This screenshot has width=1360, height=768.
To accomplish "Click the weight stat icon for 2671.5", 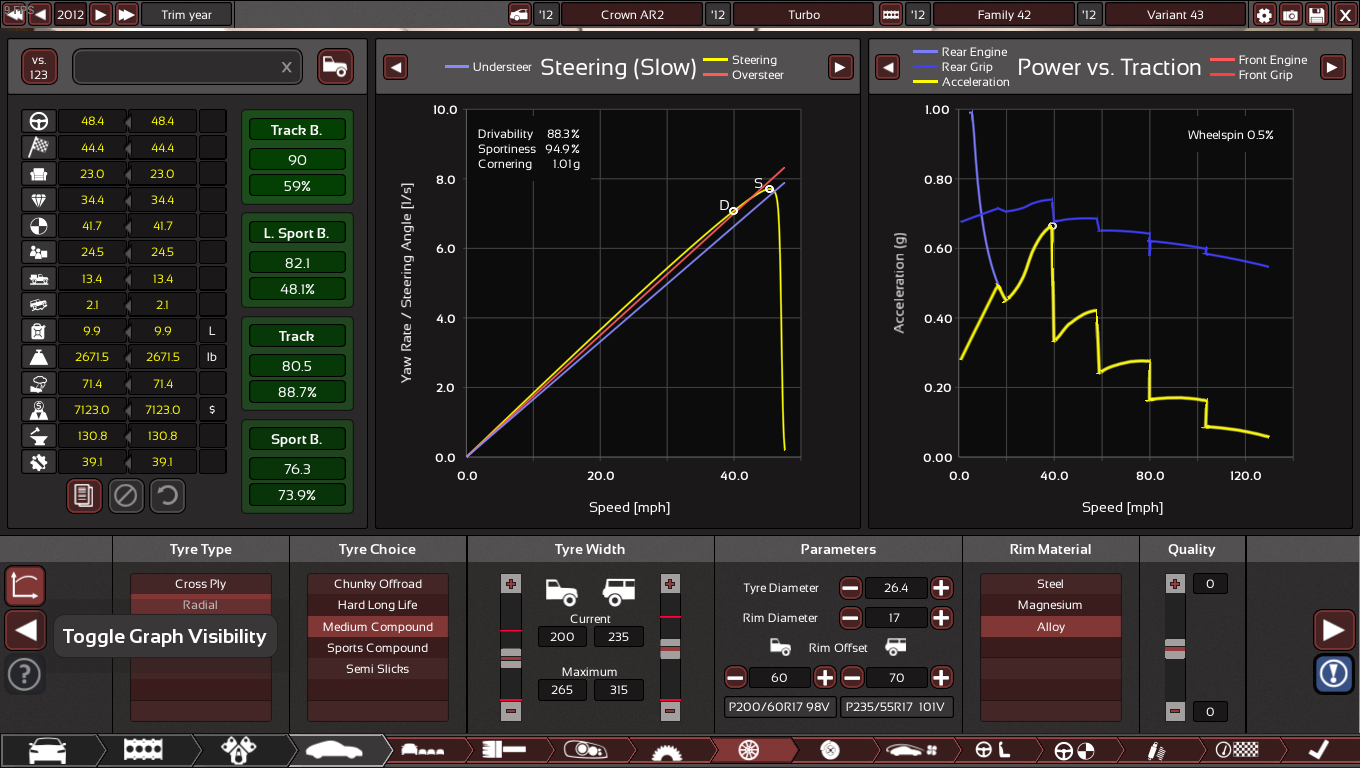I will [x=39, y=357].
